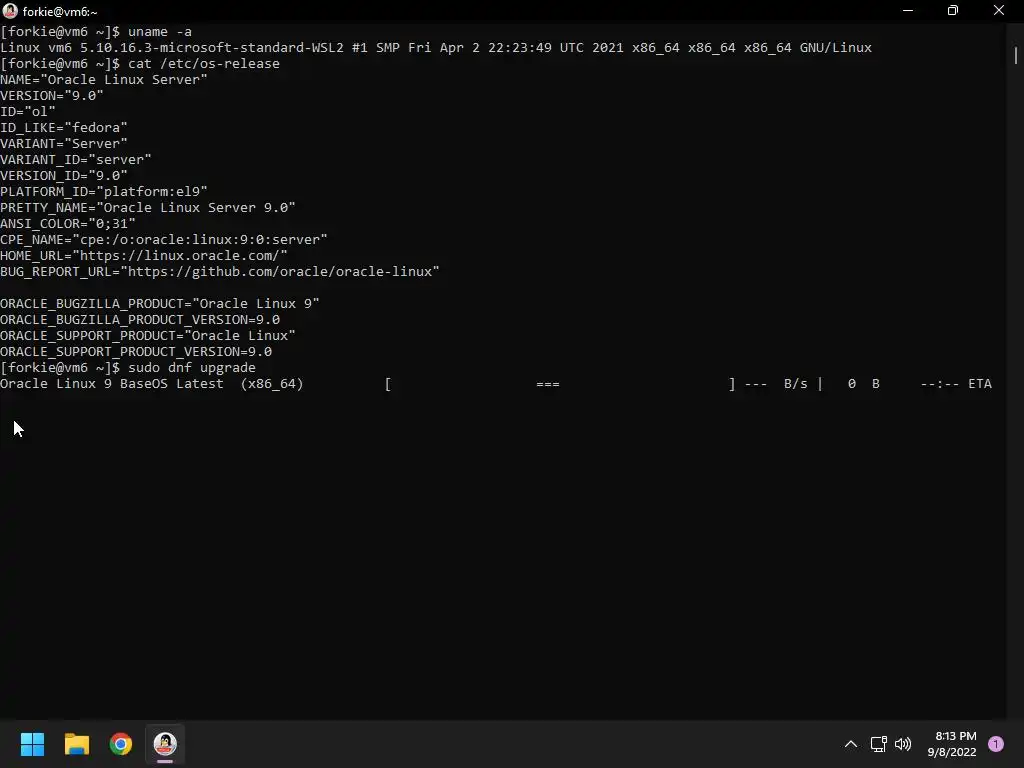Click the ANSI_COLOR="0;31" line
The height and width of the screenshot is (768, 1024).
tap(68, 224)
